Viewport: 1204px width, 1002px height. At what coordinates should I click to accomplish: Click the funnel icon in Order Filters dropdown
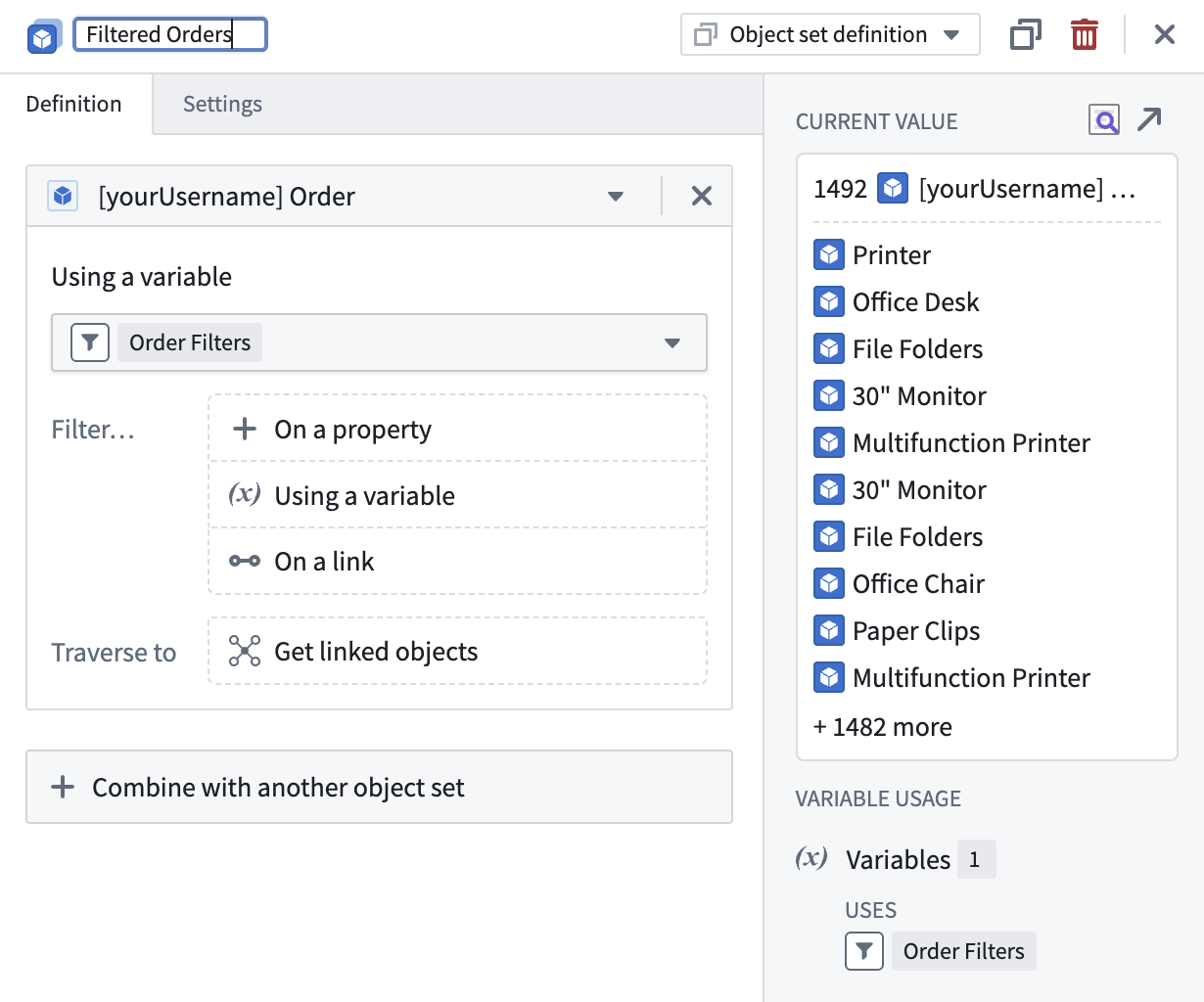(90, 342)
